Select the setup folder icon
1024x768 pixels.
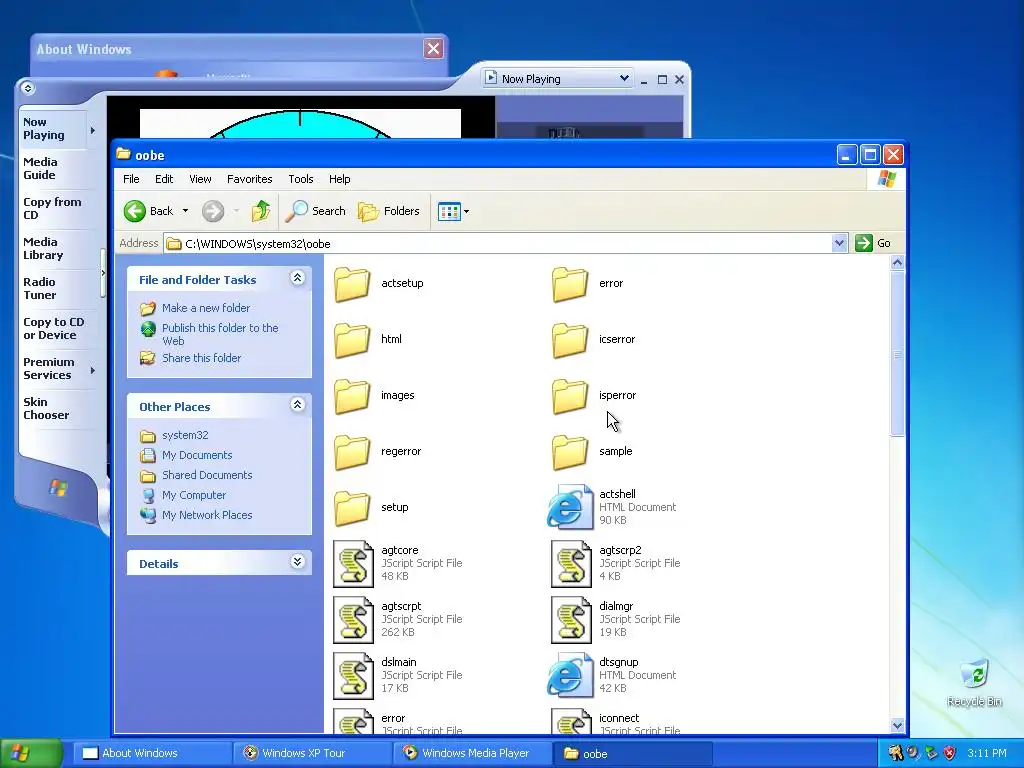tap(352, 509)
